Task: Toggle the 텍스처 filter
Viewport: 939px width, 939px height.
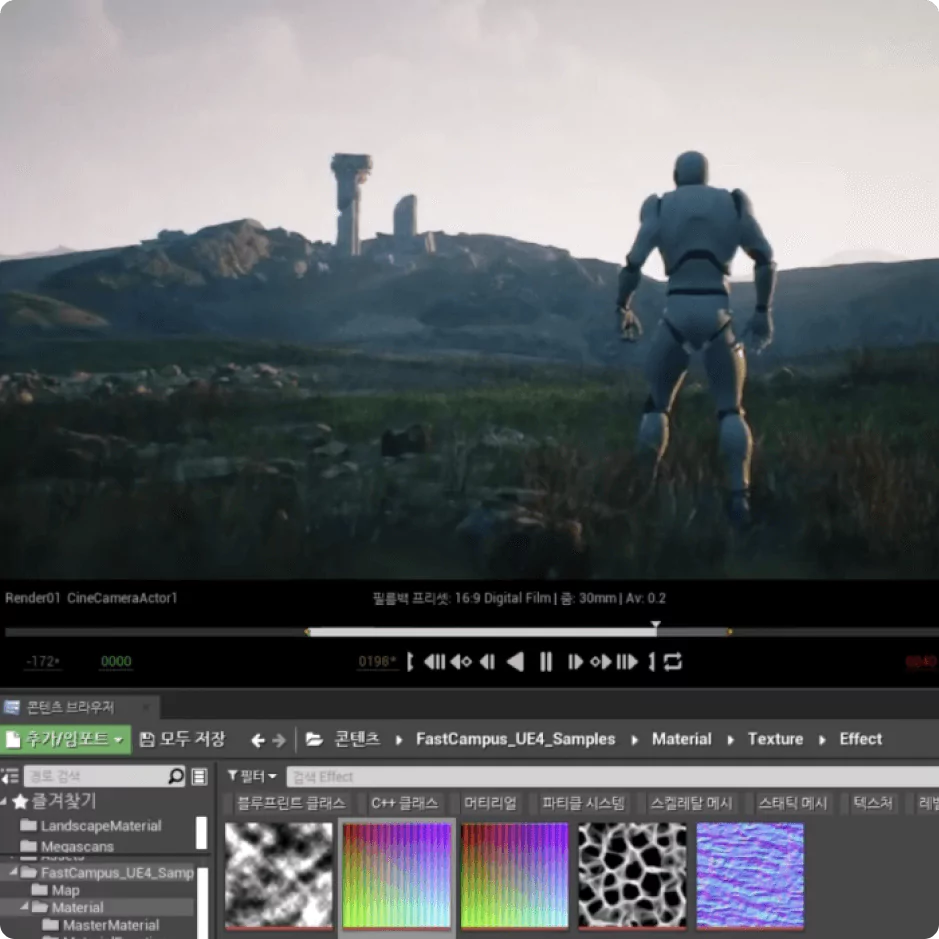Action: [x=873, y=803]
